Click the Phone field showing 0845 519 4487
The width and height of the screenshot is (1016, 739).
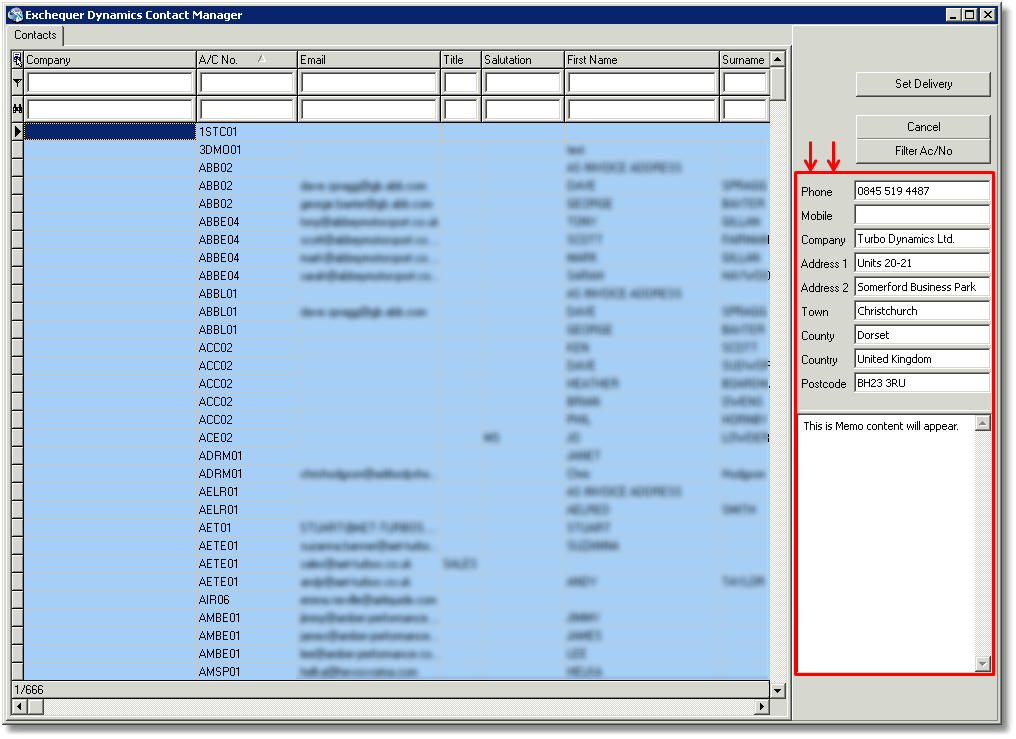click(x=922, y=191)
